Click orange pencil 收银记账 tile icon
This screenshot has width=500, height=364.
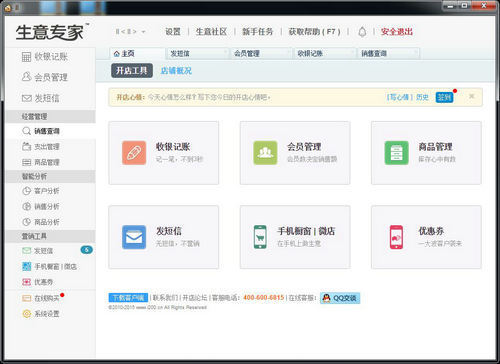pos(134,153)
